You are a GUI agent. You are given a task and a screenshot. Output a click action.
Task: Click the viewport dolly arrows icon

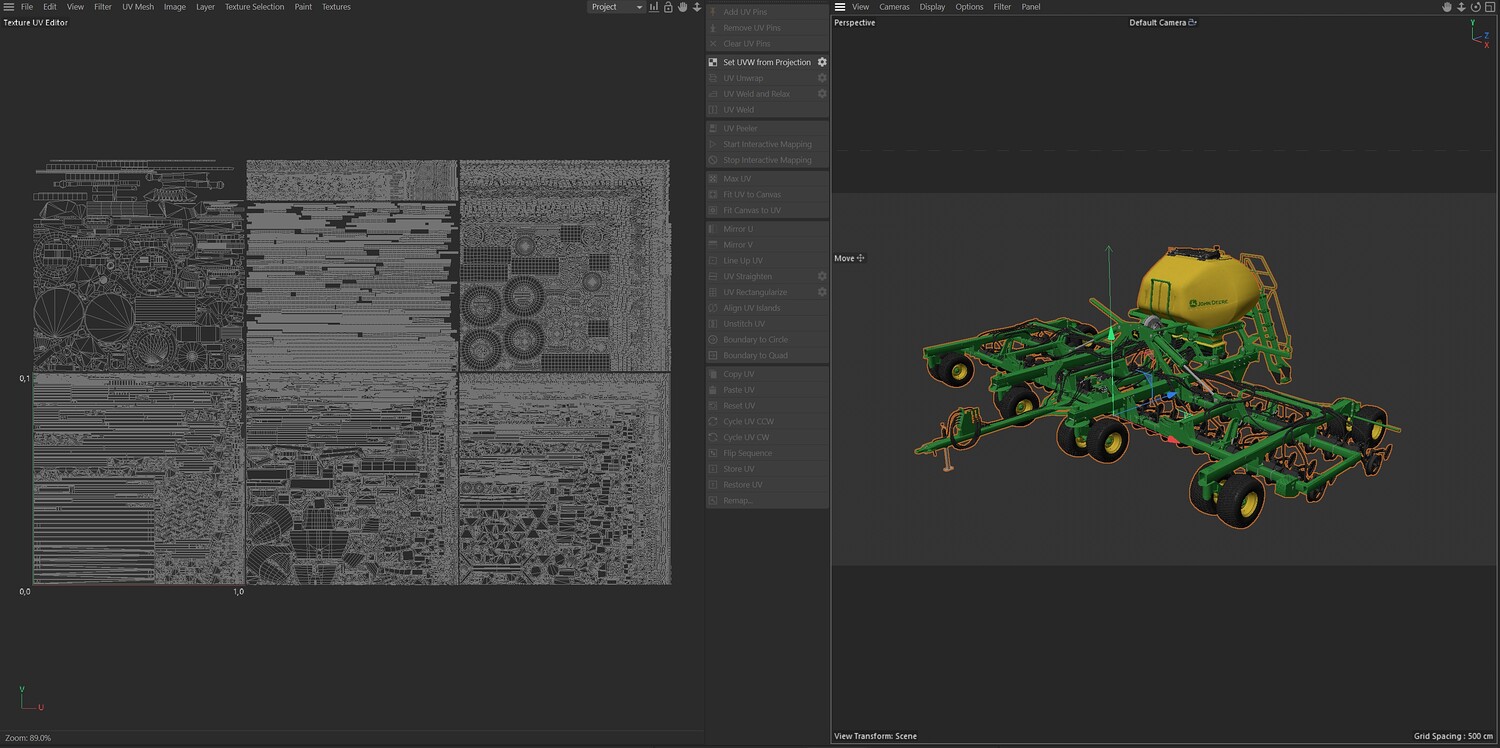pyautogui.click(x=1461, y=7)
